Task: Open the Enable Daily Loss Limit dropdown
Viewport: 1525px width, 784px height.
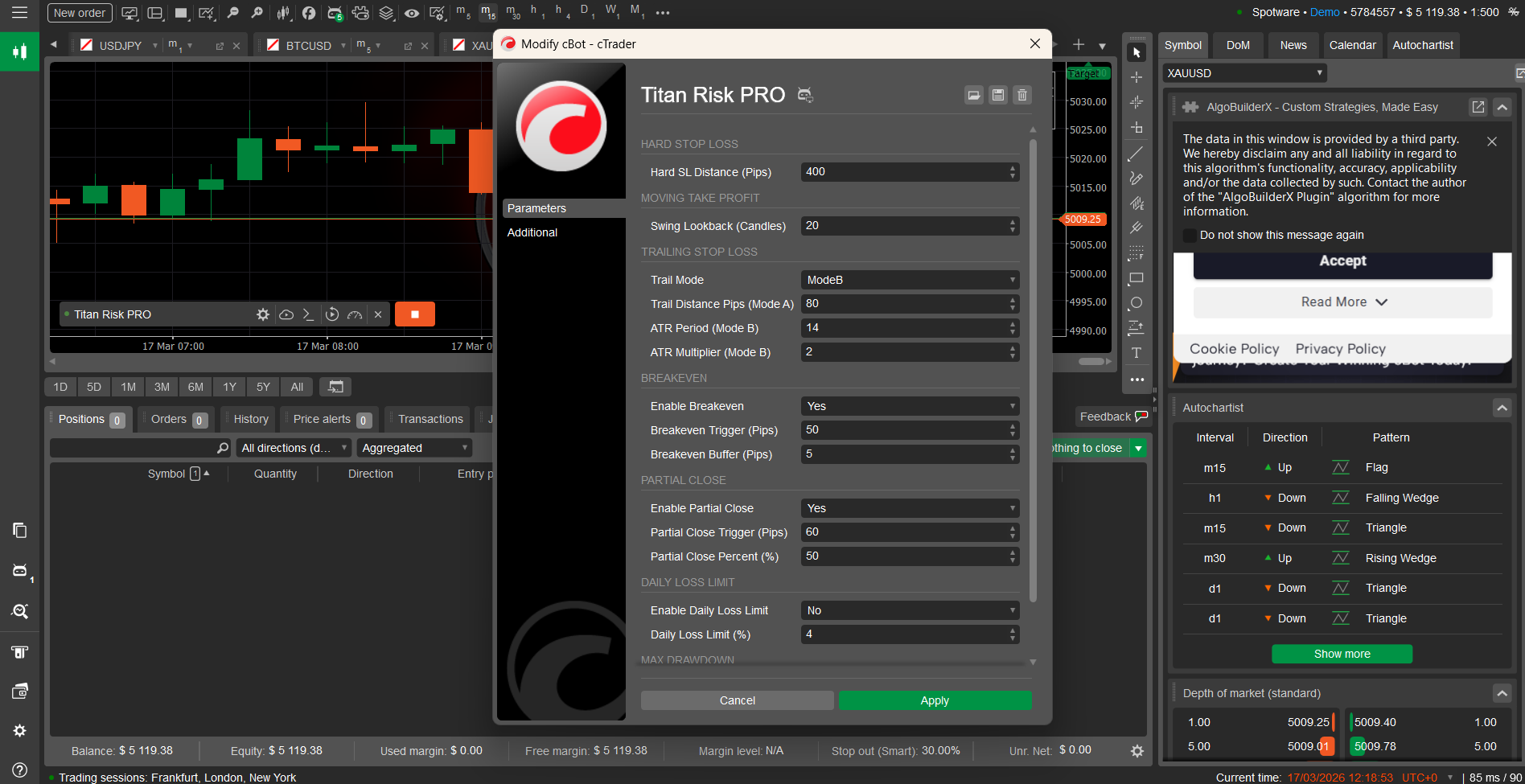Action: click(909, 610)
